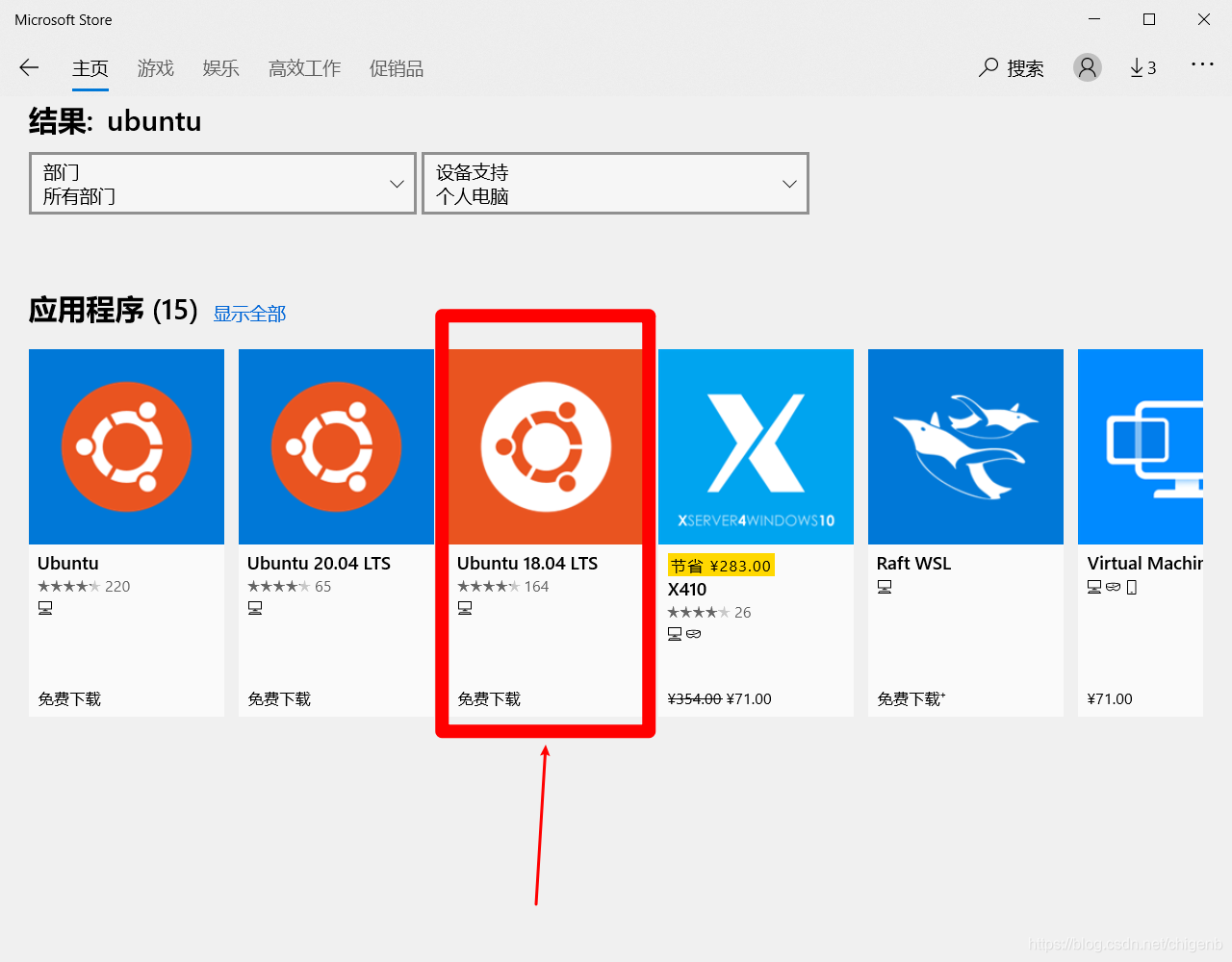The height and width of the screenshot is (962, 1232).
Task: Go back with the back arrow
Action: click(29, 67)
